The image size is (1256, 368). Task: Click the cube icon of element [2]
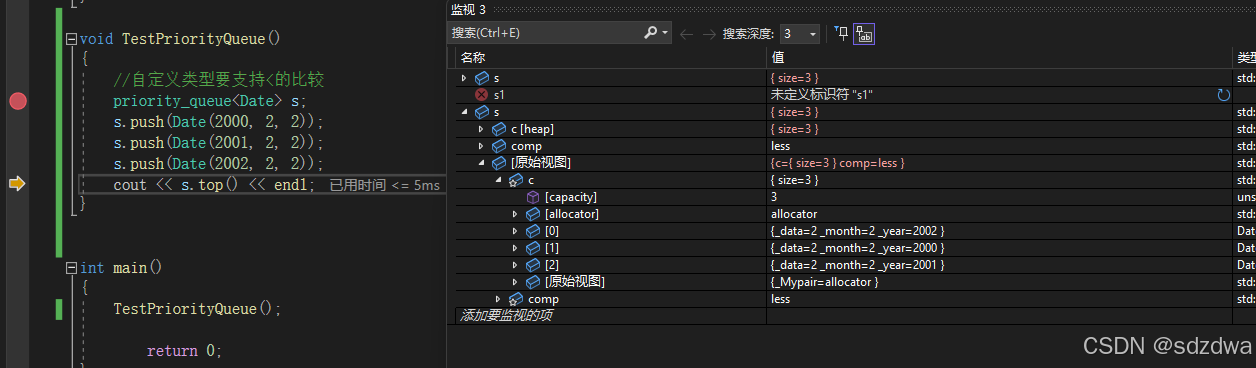click(533, 265)
